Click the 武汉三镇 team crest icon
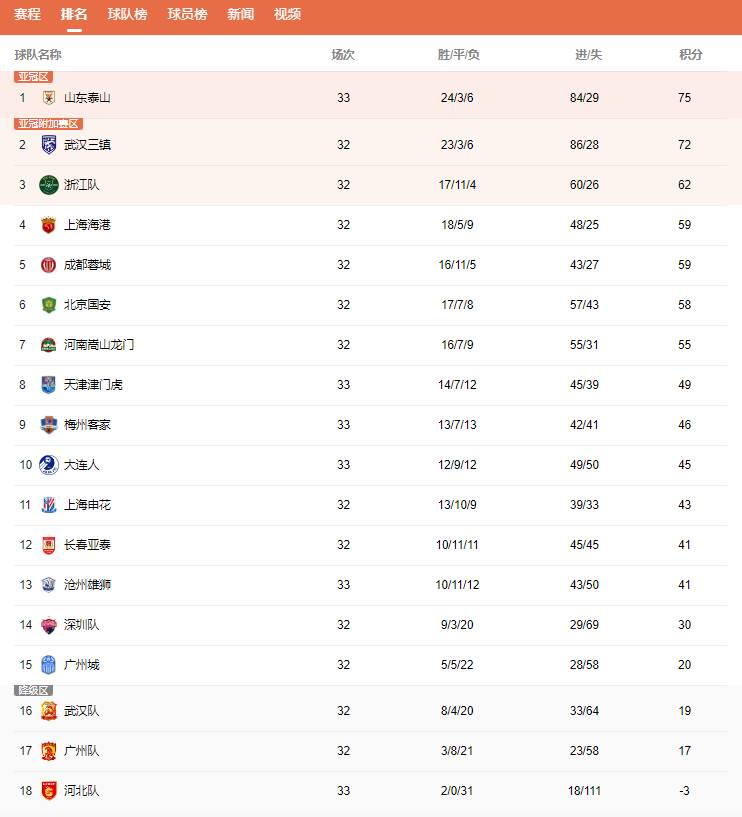Image resolution: width=742 pixels, height=817 pixels. [48, 144]
